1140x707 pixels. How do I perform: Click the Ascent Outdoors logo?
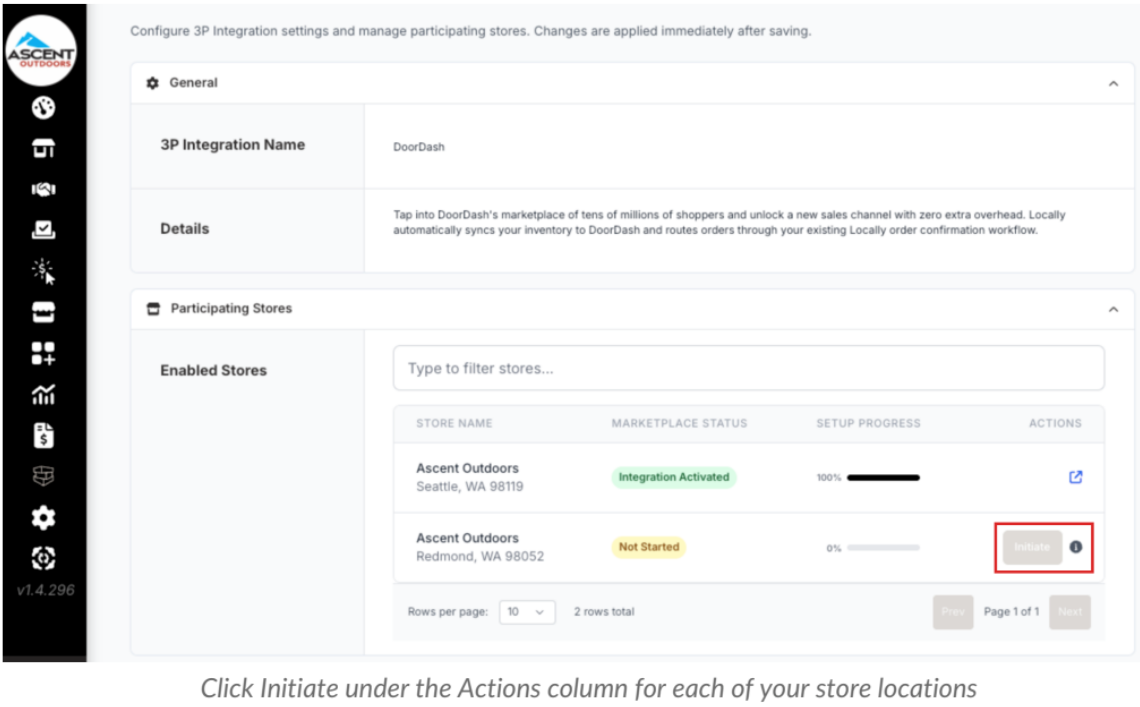click(41, 50)
